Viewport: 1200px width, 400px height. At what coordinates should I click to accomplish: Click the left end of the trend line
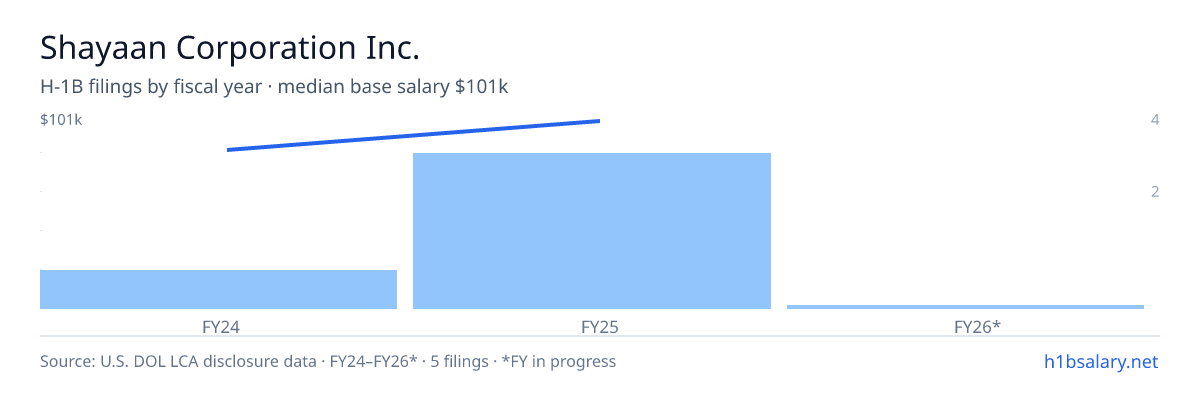coord(229,150)
